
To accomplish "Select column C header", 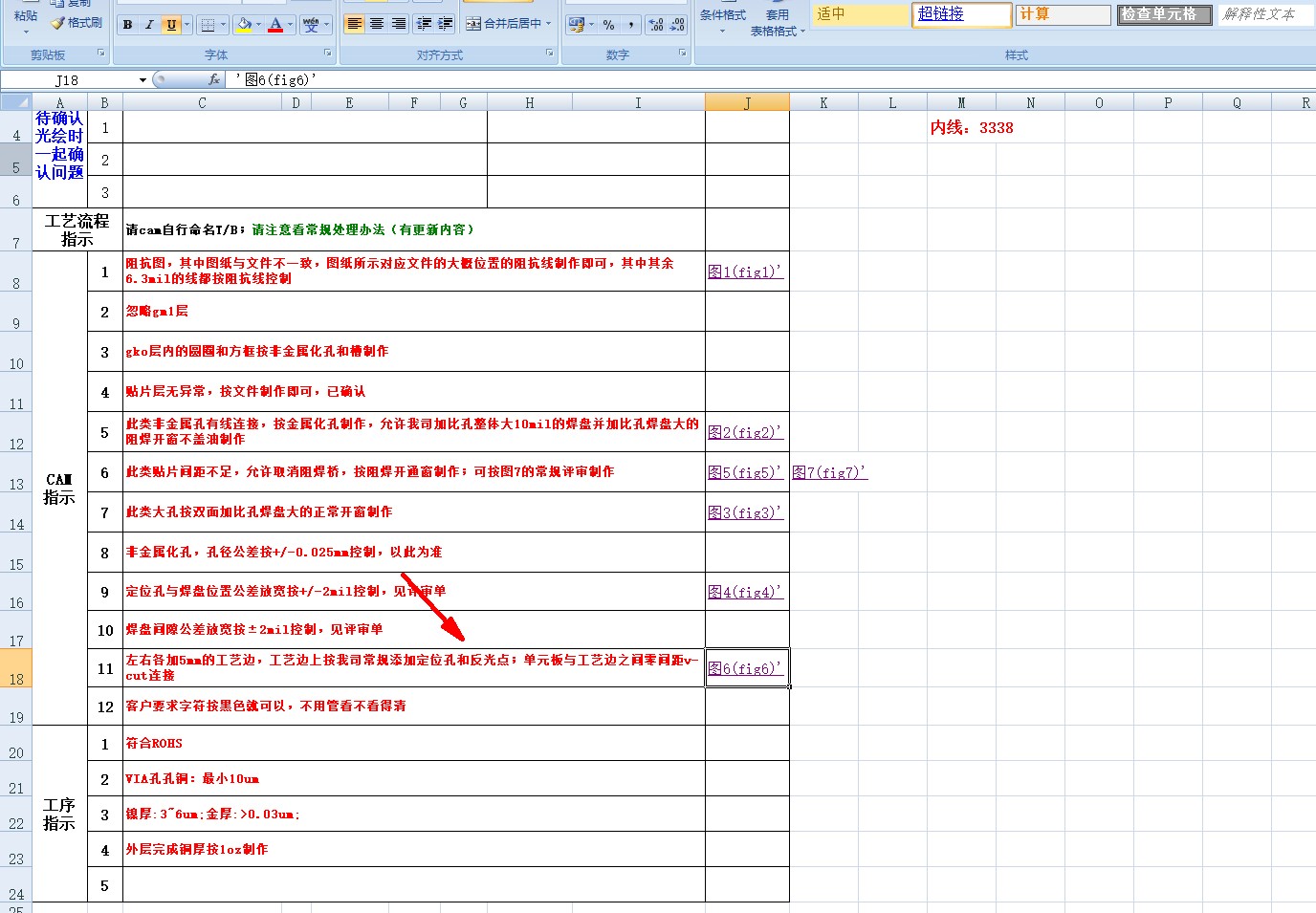I will click(202, 102).
